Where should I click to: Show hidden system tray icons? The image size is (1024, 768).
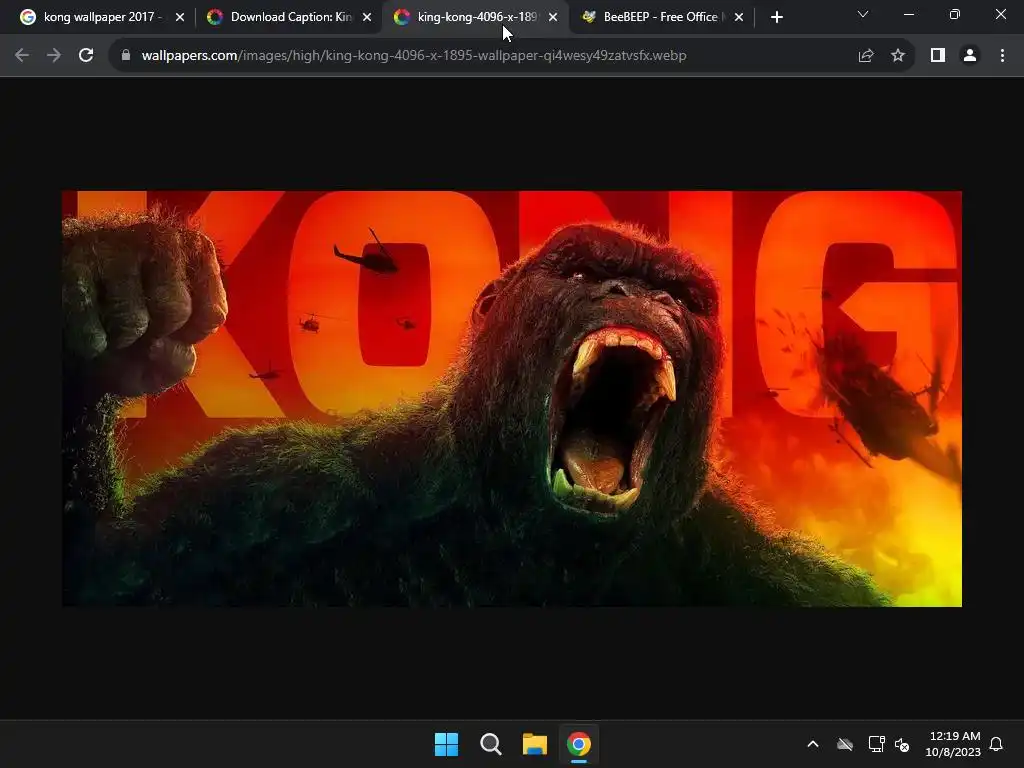[x=813, y=744]
